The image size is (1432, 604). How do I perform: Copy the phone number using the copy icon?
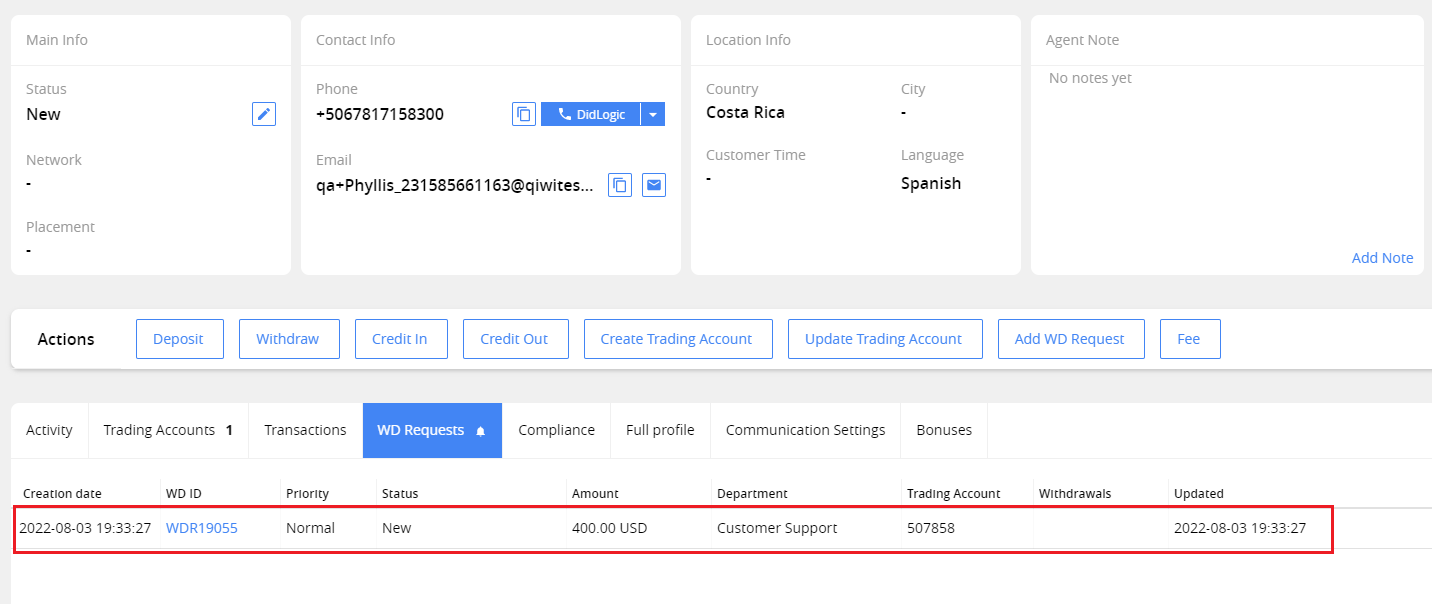(x=523, y=113)
